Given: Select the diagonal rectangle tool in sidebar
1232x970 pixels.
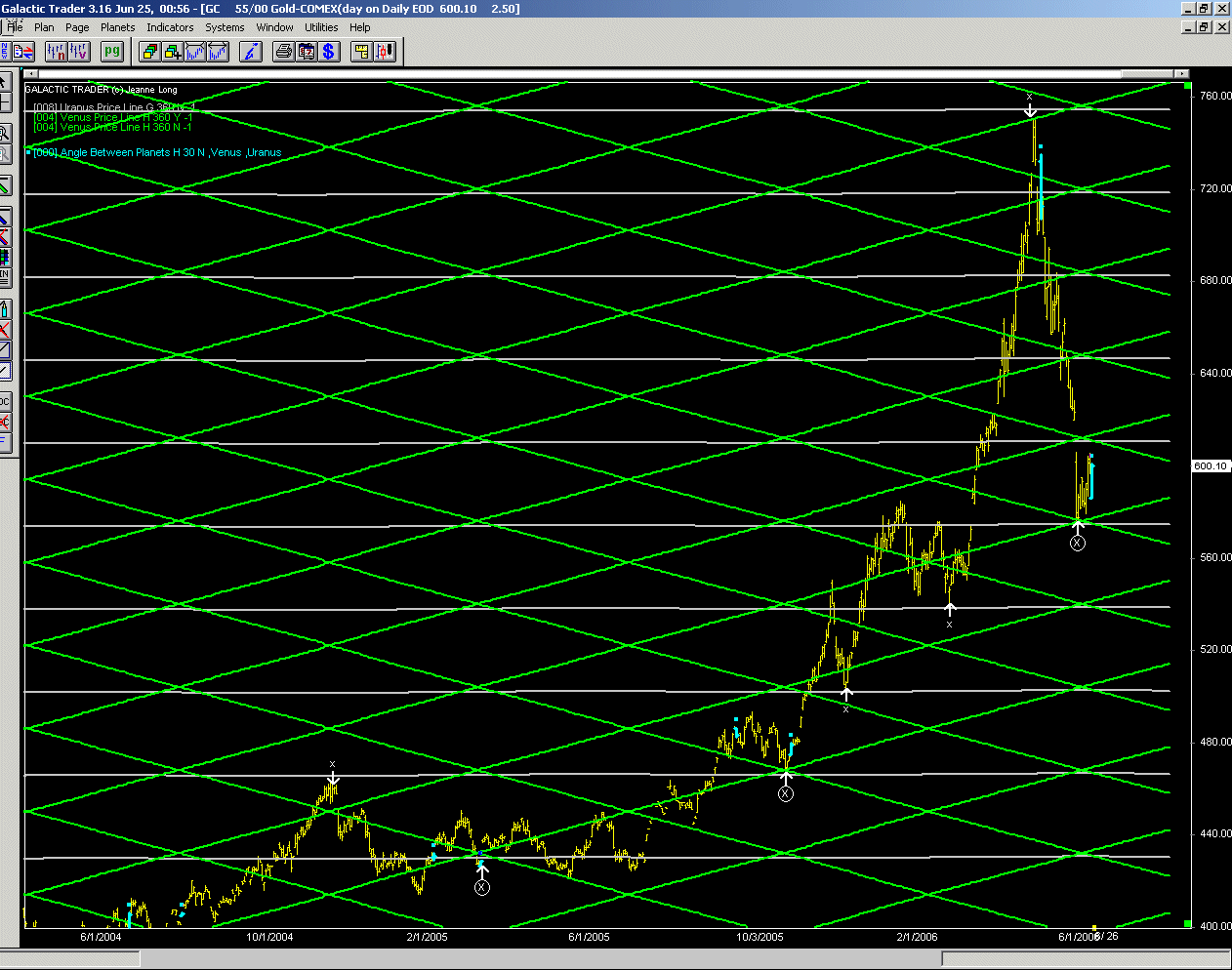Looking at the screenshot, I should click(x=5, y=348).
